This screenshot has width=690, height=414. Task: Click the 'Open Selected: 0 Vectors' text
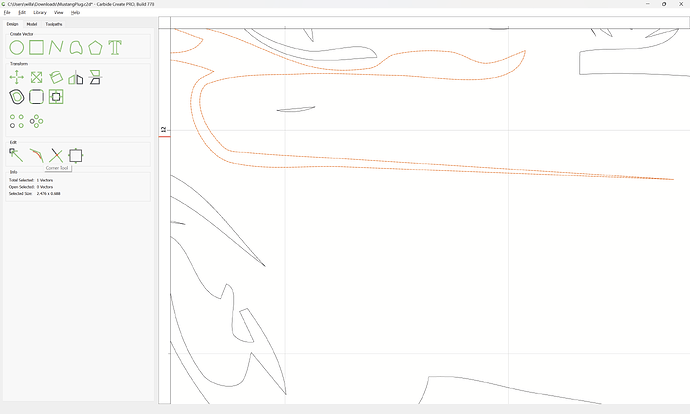click(31, 187)
